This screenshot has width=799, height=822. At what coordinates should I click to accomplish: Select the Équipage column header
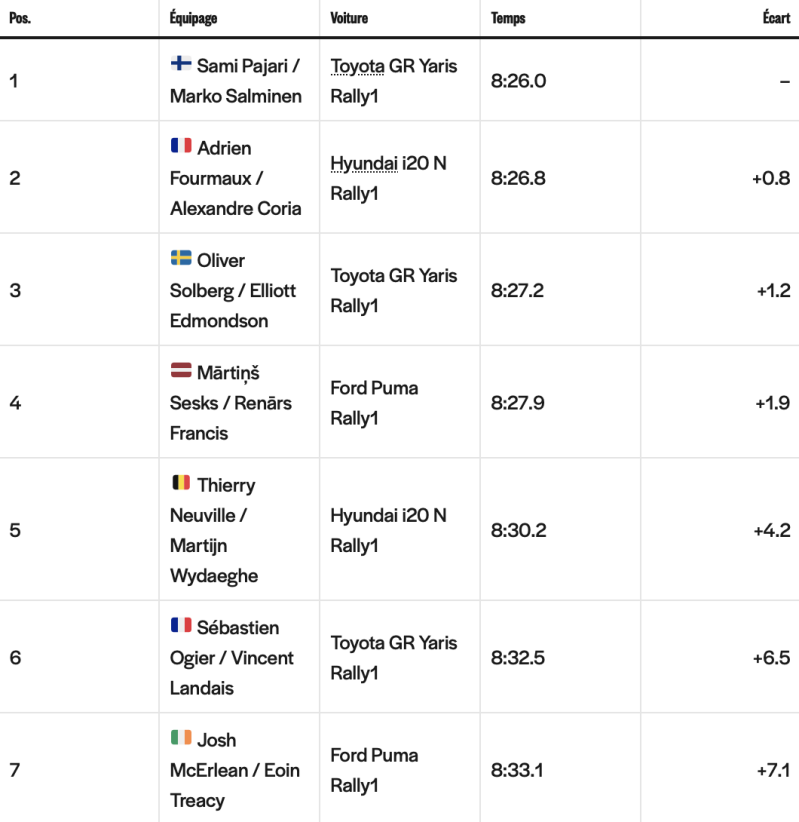point(193,18)
